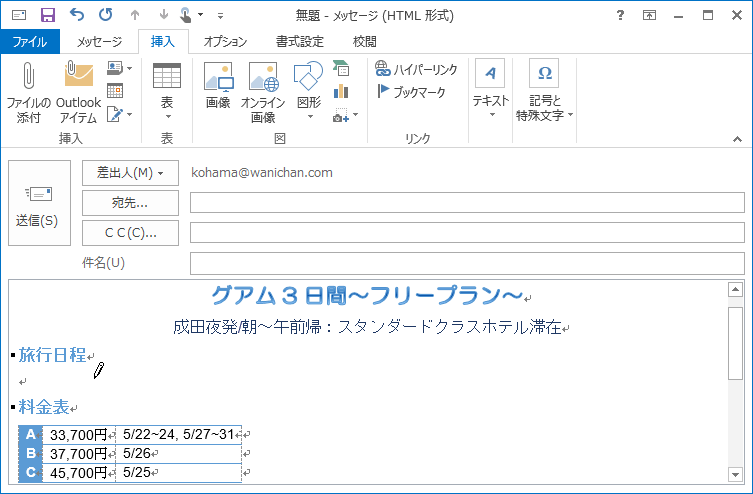Click the 旅行日程 heading

(52, 355)
